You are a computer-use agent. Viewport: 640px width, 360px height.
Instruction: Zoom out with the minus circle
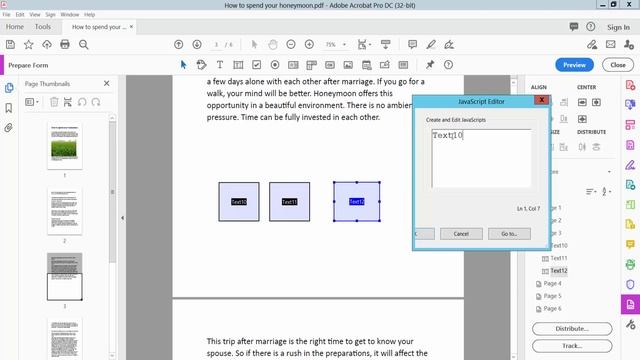(291, 44)
